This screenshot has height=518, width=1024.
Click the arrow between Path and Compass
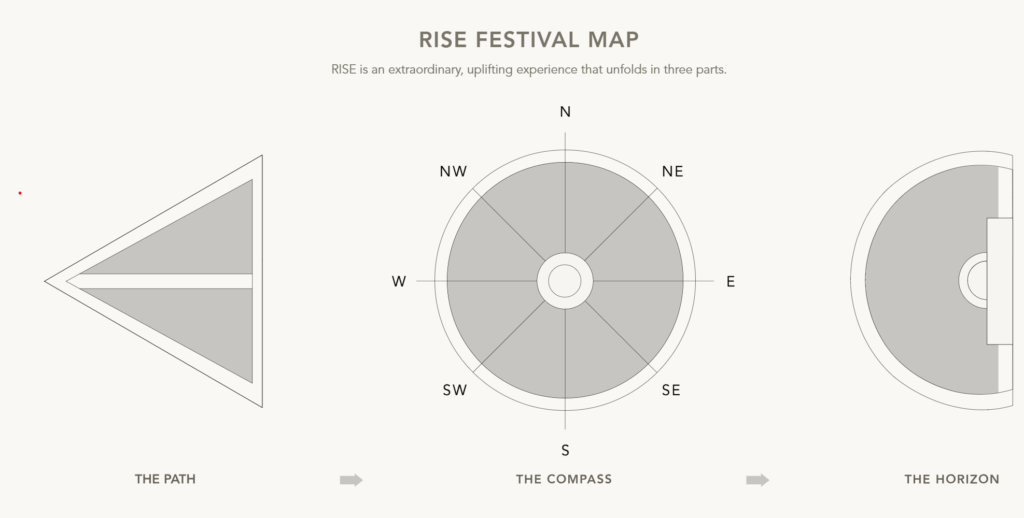351,480
